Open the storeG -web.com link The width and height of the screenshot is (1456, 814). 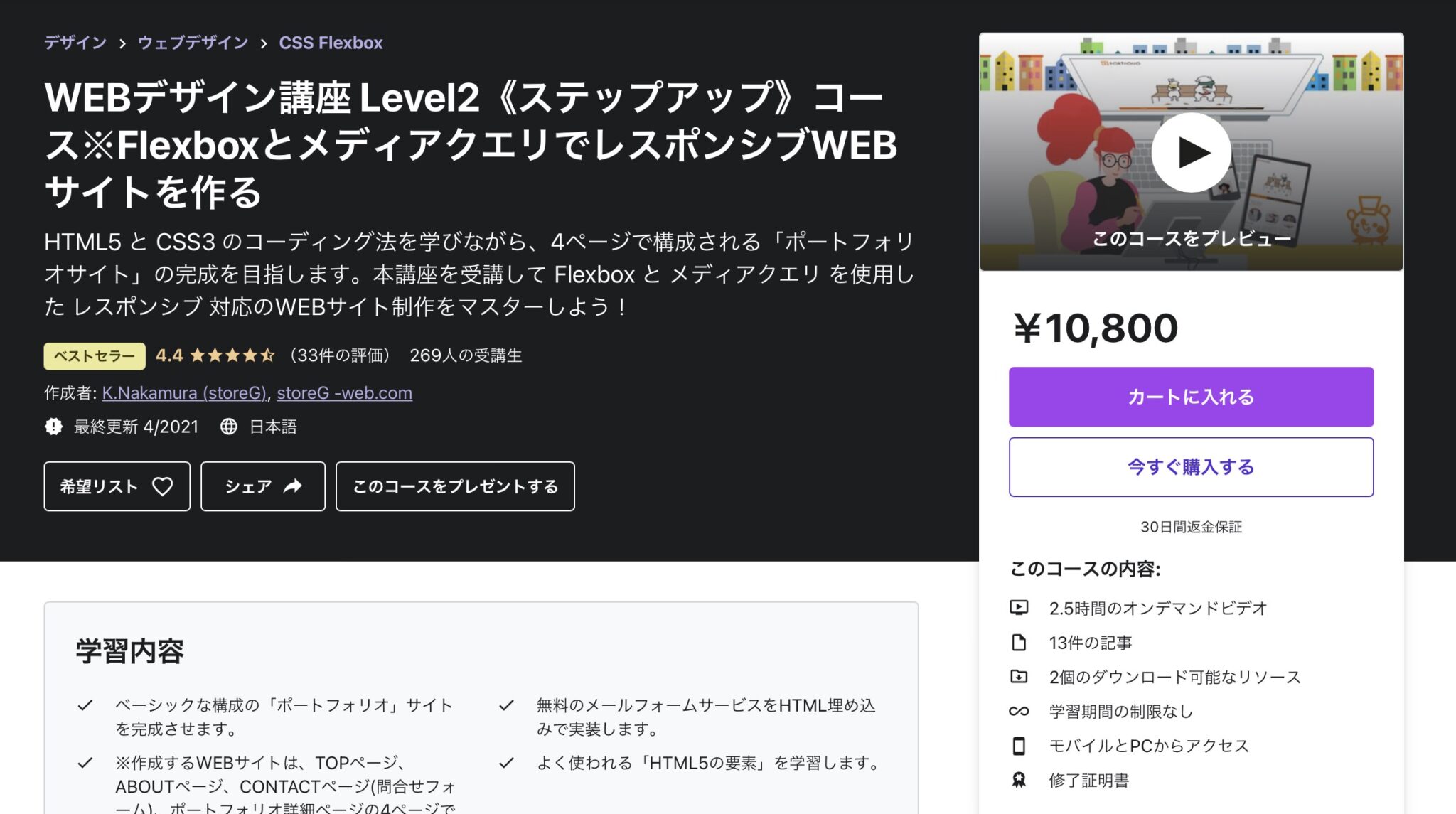[346, 392]
